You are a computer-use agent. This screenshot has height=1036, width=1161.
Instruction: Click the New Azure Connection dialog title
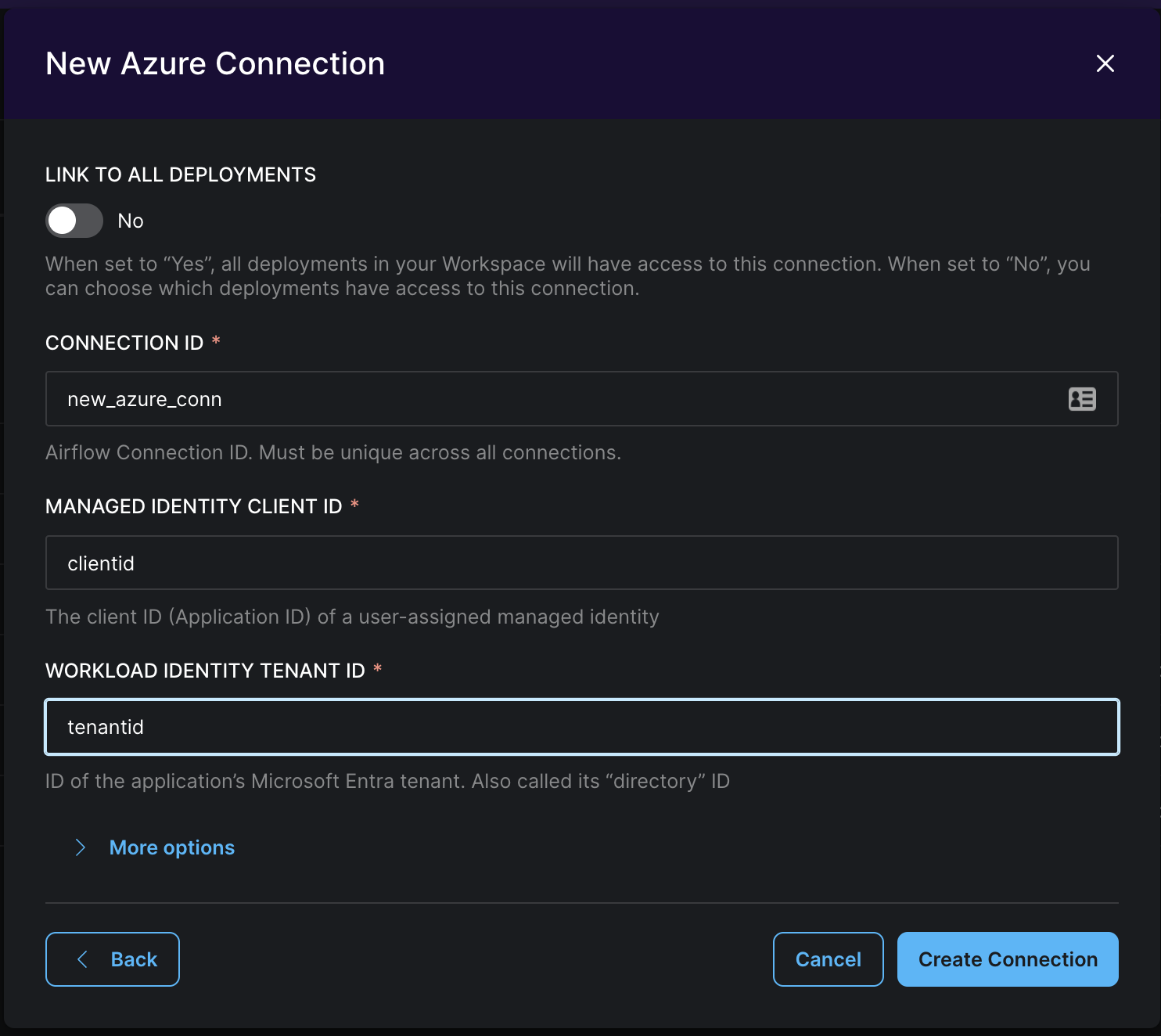pyautogui.click(x=215, y=63)
